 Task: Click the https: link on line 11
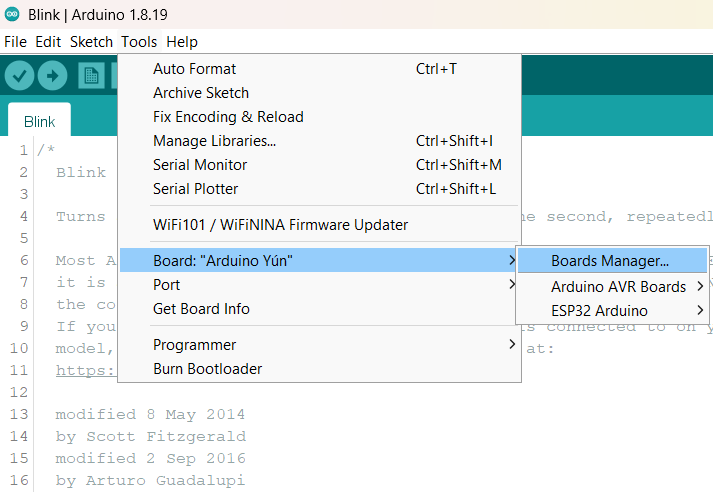pos(85,370)
